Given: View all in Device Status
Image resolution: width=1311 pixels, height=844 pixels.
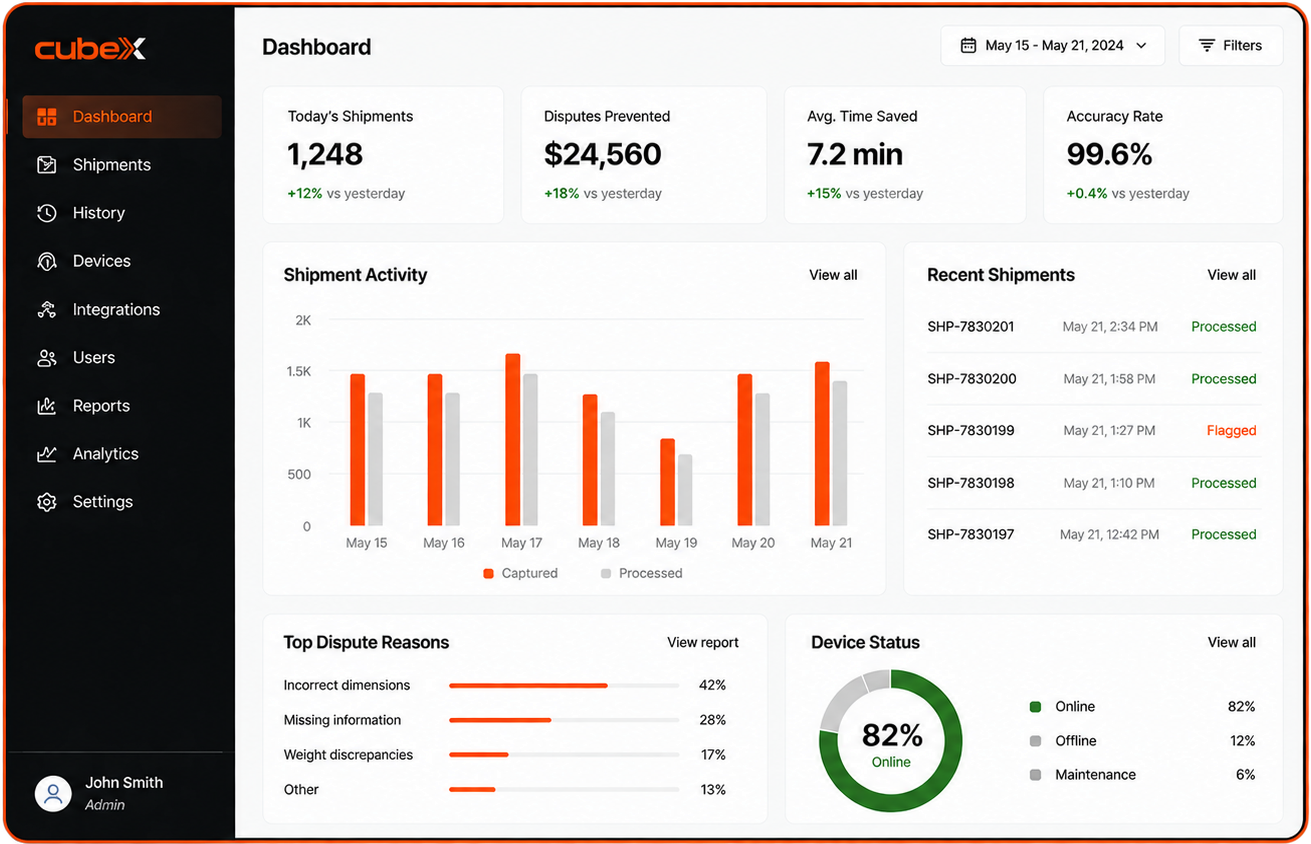Looking at the screenshot, I should (x=1231, y=643).
